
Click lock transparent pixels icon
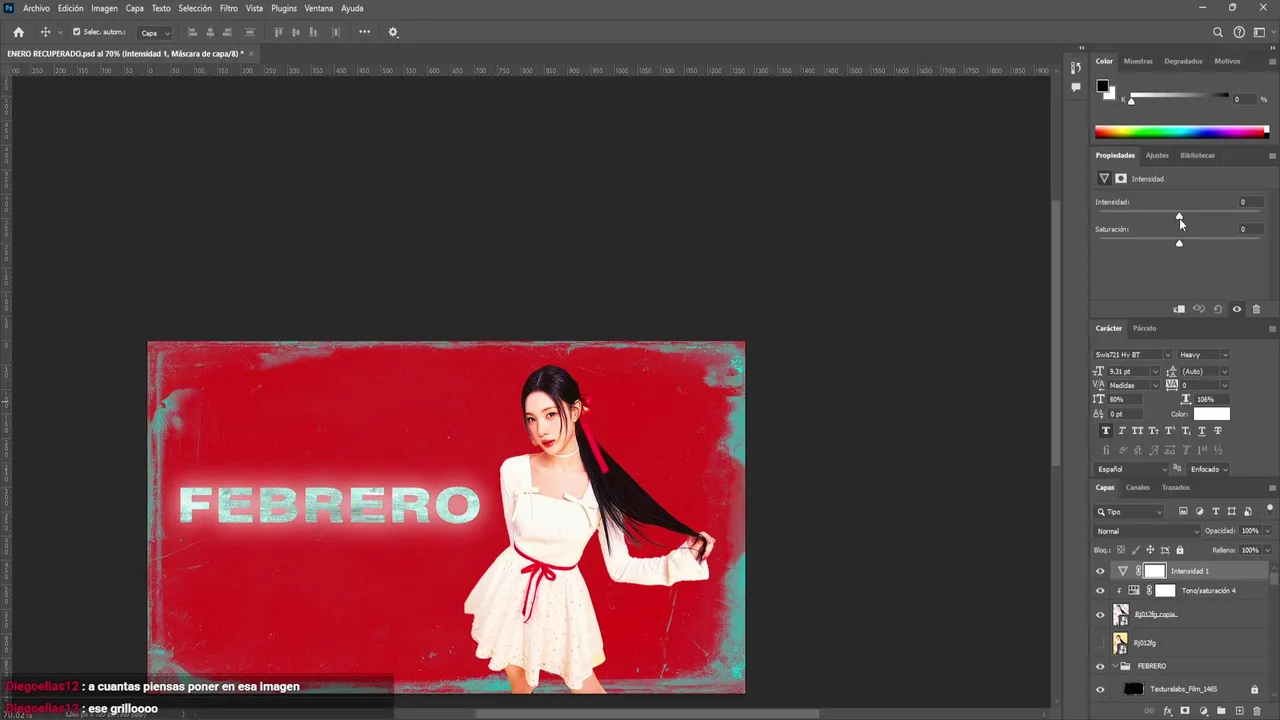1120,550
